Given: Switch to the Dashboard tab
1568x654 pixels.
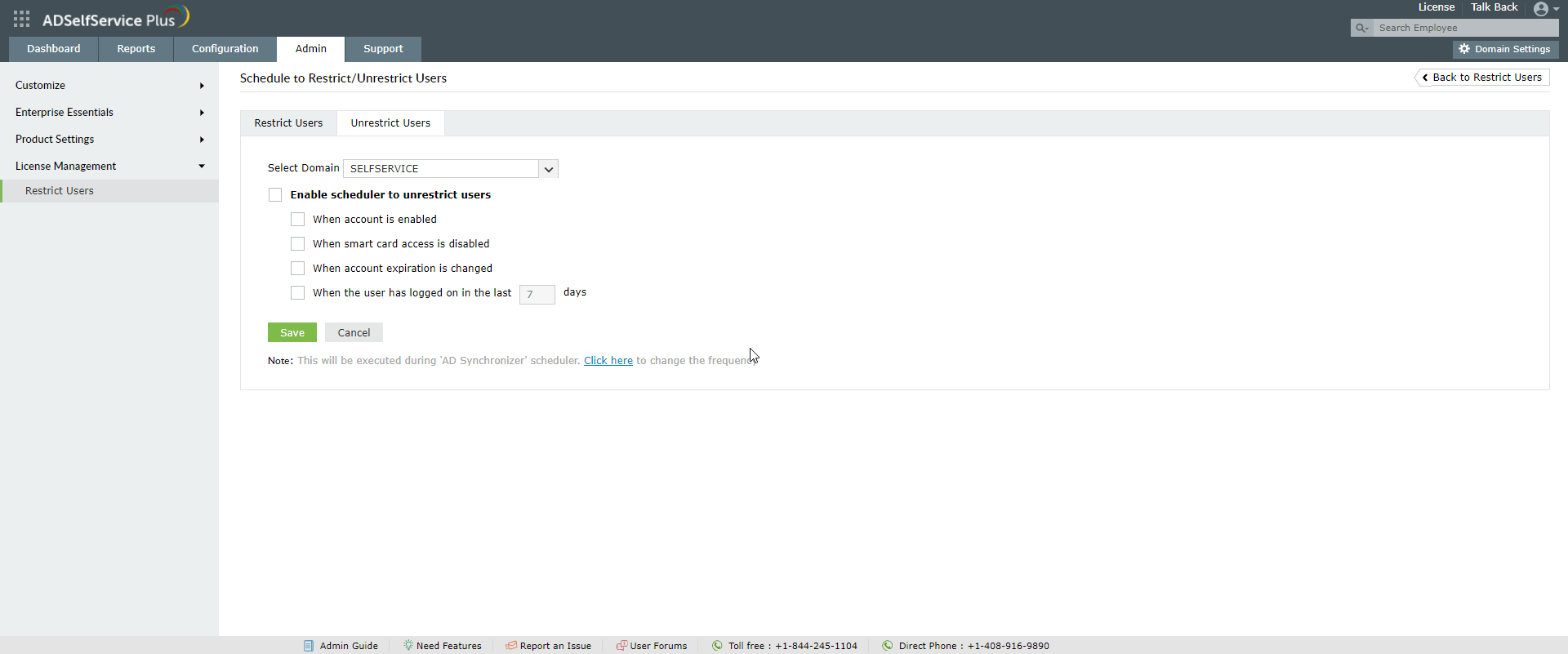Looking at the screenshot, I should pos(54,49).
